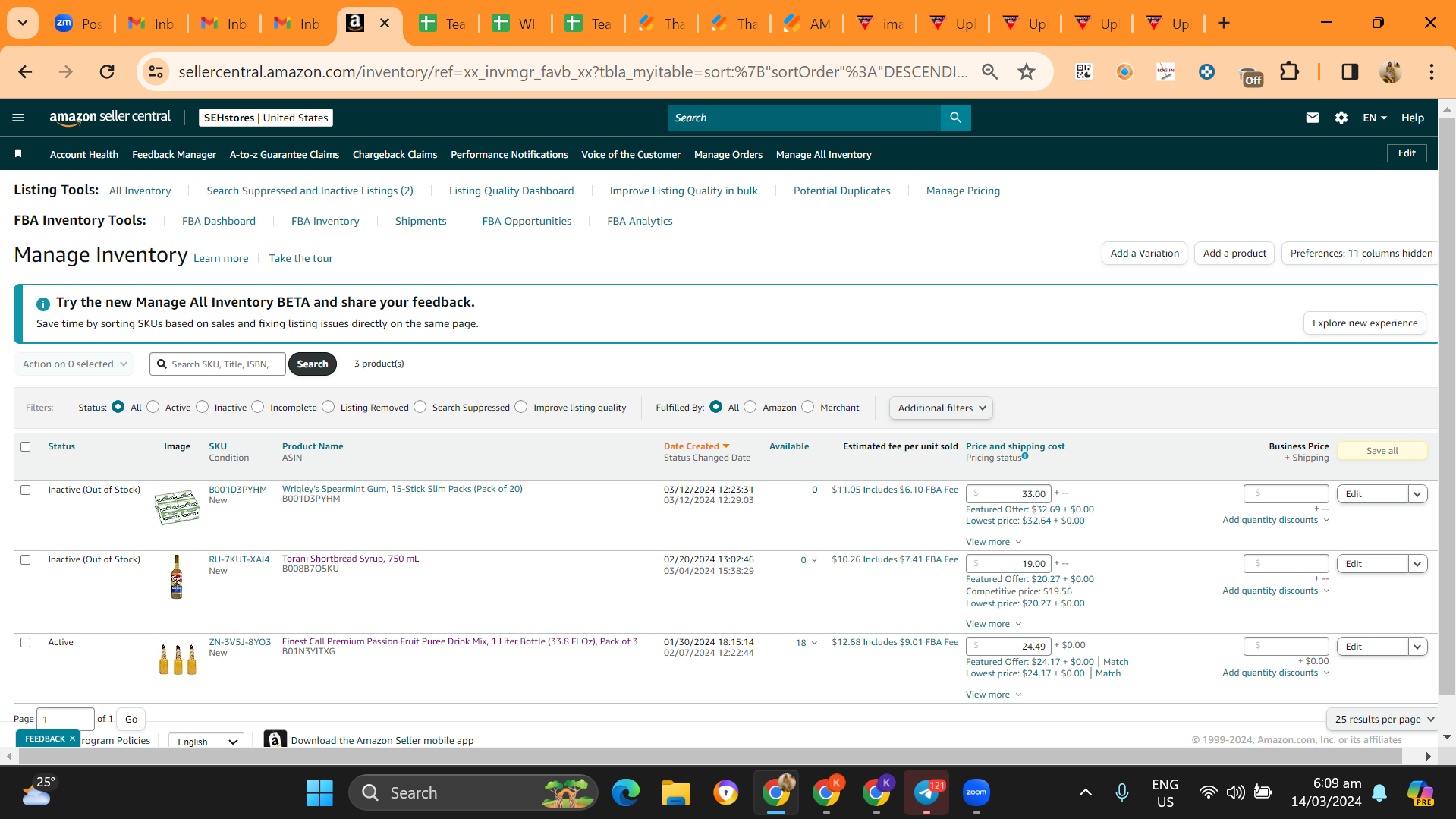The image size is (1456, 819).
Task: Click the Add a Variation button
Action: click(1144, 253)
